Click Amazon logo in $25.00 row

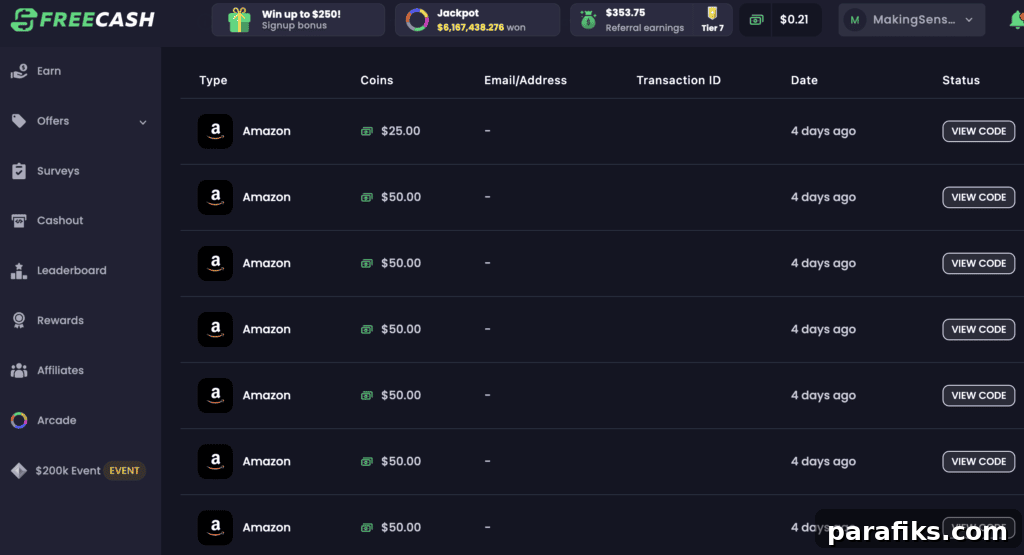[215, 131]
